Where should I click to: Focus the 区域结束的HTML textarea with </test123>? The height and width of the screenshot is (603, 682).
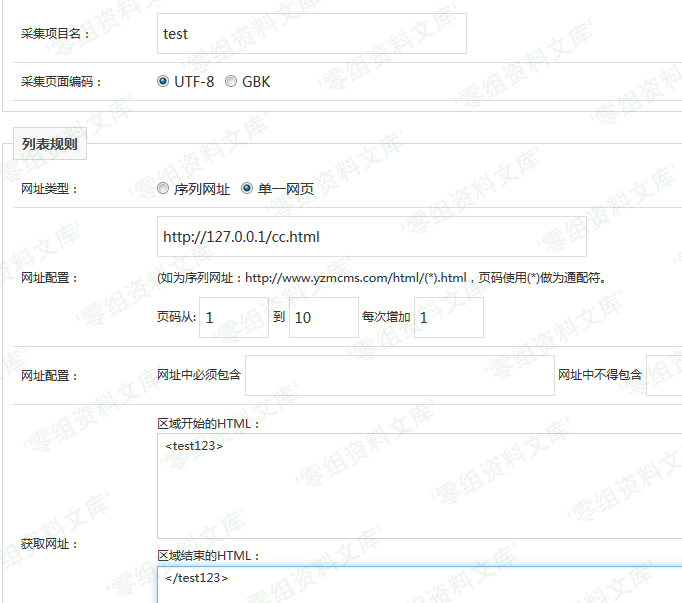tap(420, 584)
